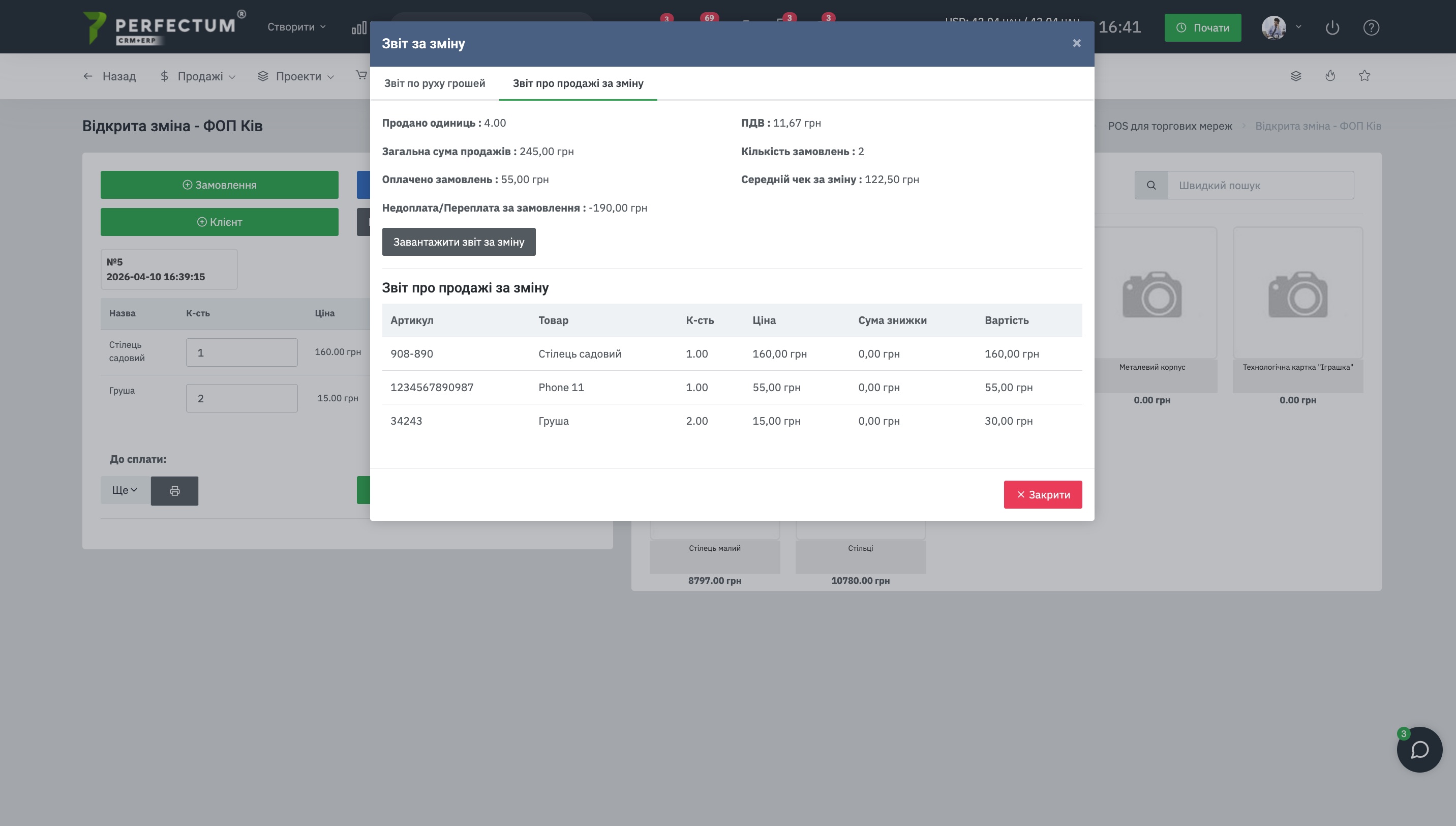Click the statistics bar chart icon
The width and height of the screenshot is (1456, 826).
pyautogui.click(x=358, y=28)
